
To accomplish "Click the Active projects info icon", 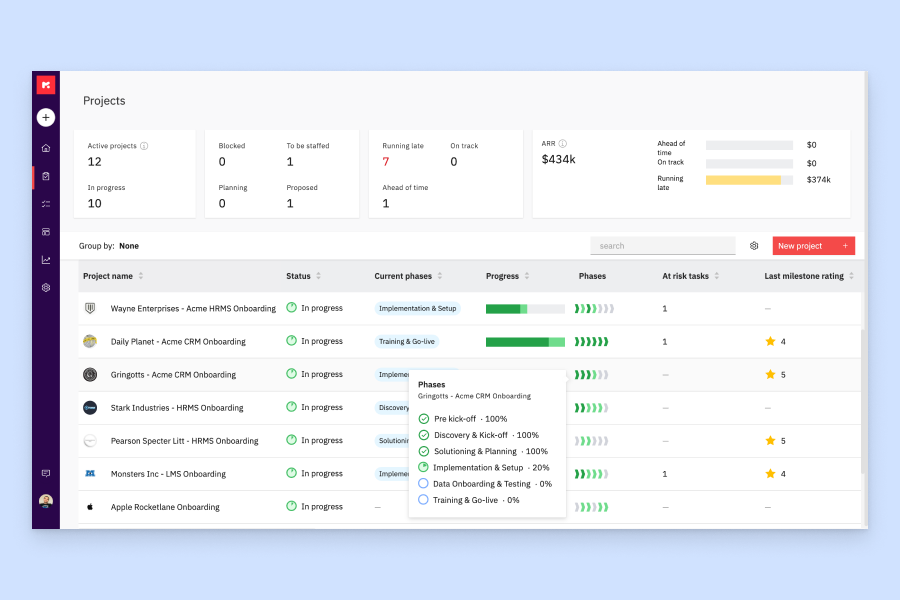I will [144, 146].
